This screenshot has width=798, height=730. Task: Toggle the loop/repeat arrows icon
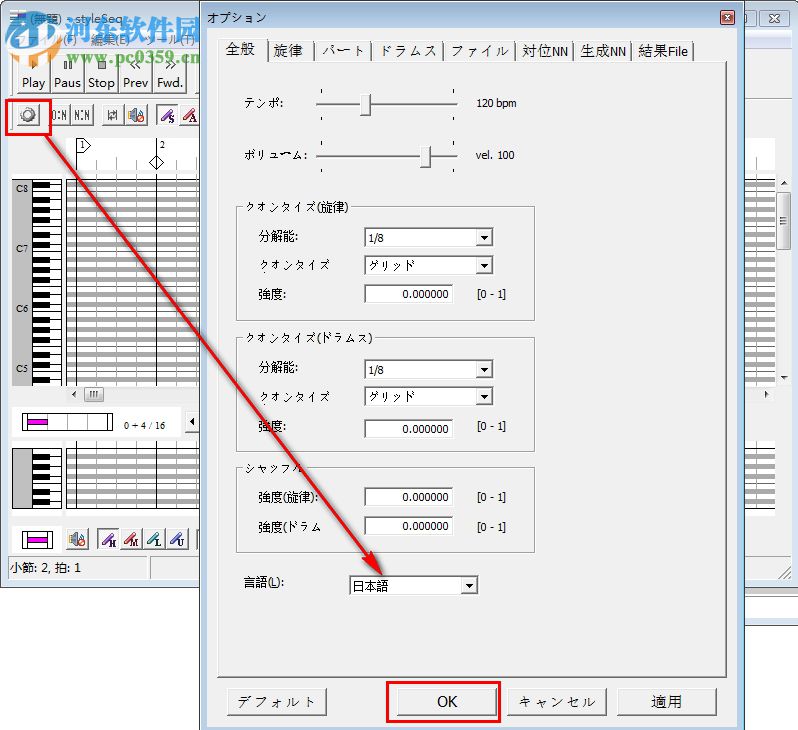112,116
